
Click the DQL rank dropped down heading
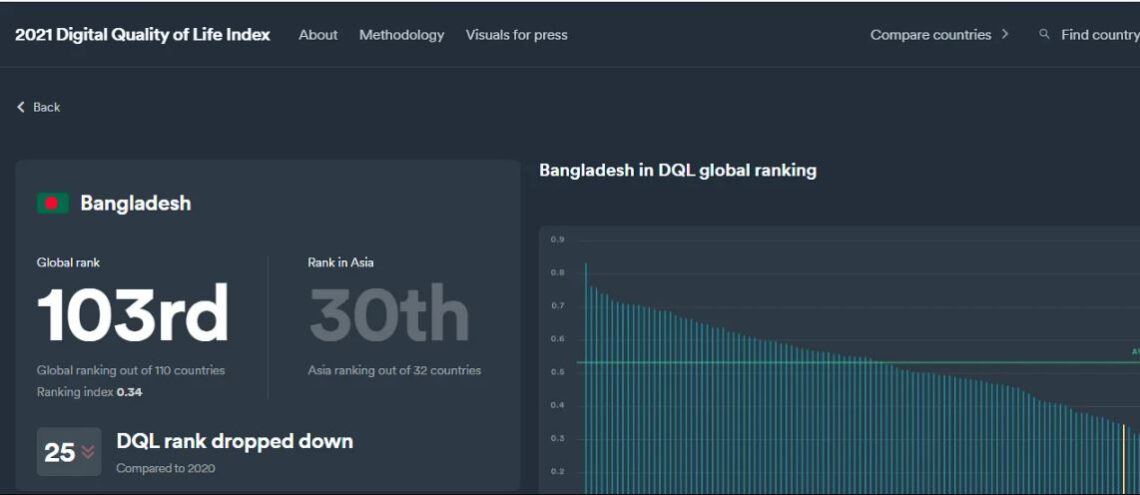tap(234, 441)
